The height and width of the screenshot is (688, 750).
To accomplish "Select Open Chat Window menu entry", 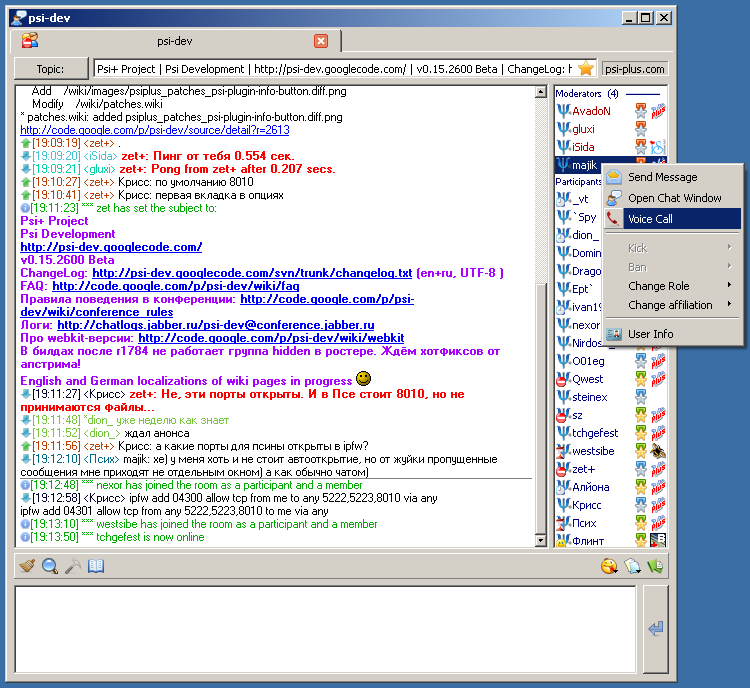I will pos(672,198).
